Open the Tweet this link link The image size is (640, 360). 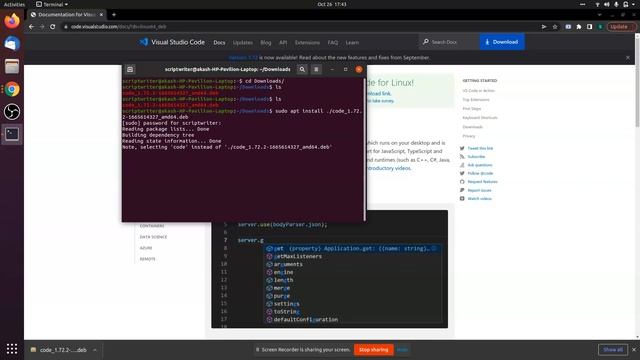pyautogui.click(x=480, y=148)
